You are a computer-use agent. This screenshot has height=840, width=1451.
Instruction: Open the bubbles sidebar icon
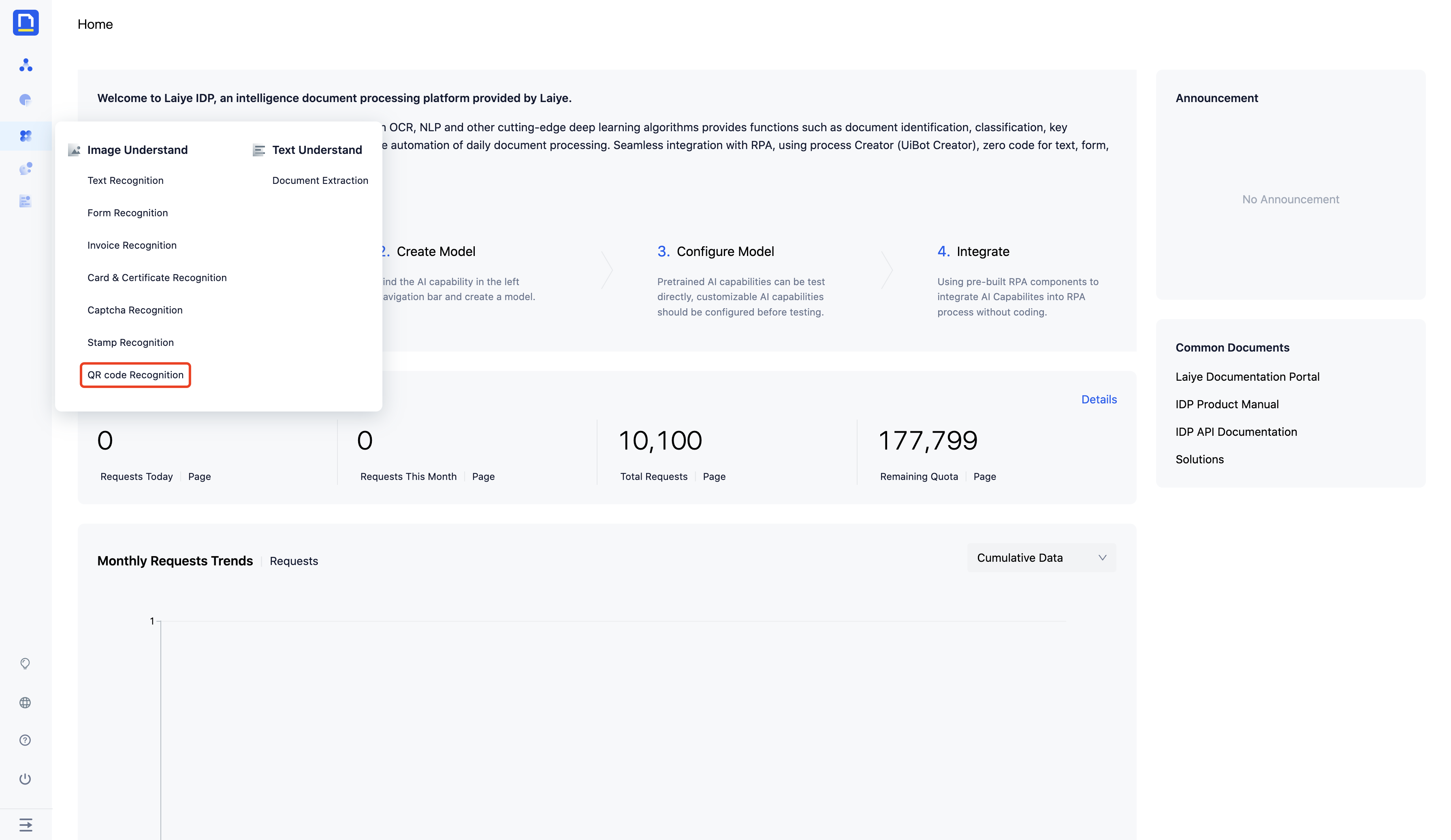tap(26, 169)
